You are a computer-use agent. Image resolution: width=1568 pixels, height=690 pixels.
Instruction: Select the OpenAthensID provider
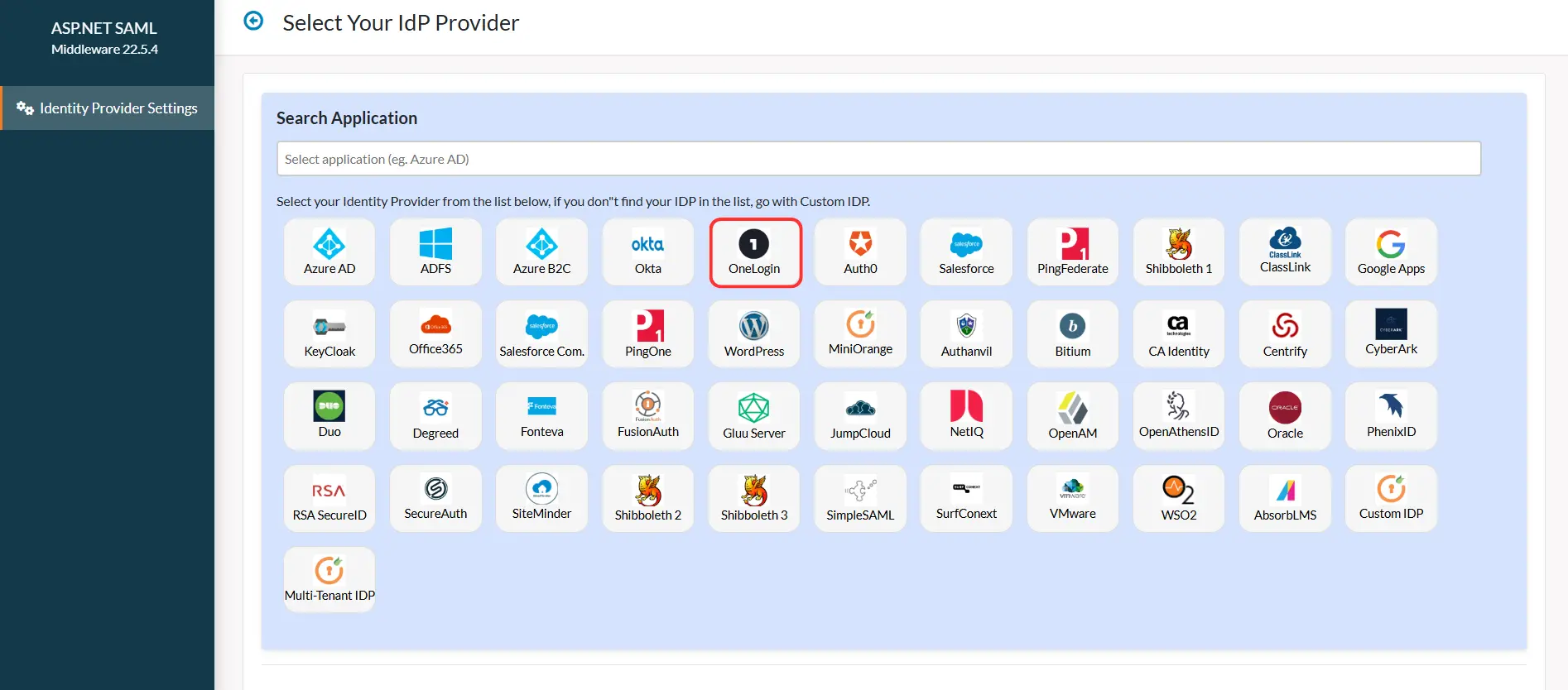[x=1179, y=416]
